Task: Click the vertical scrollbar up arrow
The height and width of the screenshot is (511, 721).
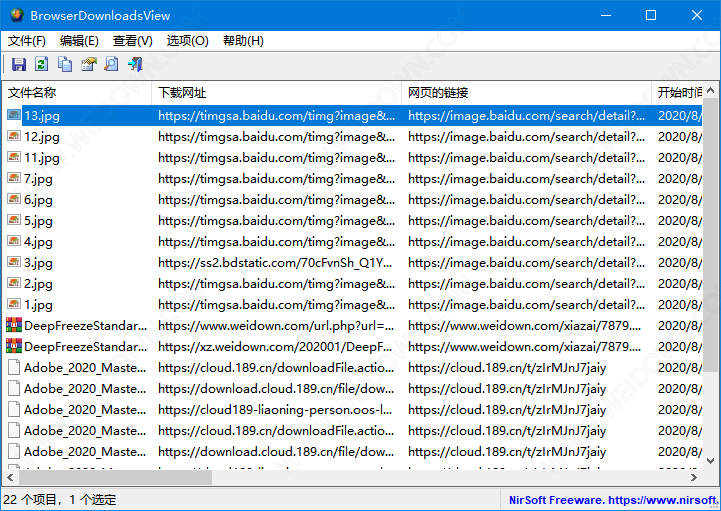Action: pos(710,90)
